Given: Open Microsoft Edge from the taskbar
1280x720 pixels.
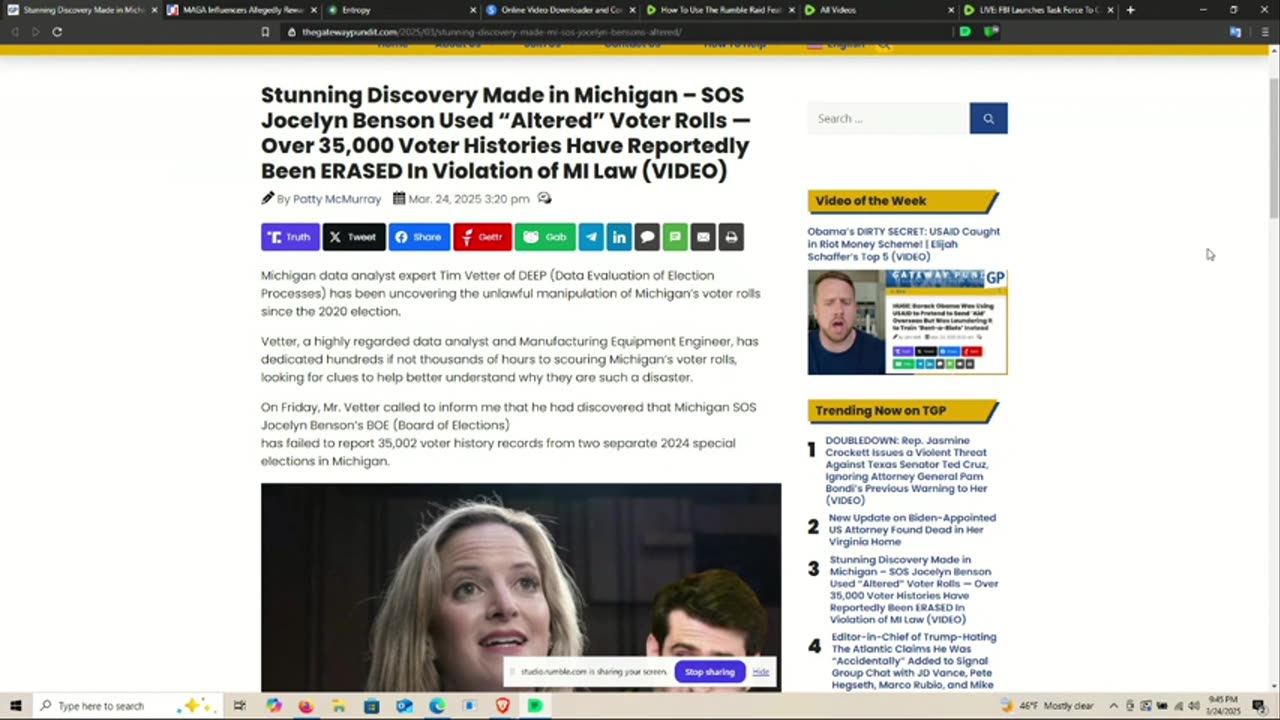Looking at the screenshot, I should (437, 706).
